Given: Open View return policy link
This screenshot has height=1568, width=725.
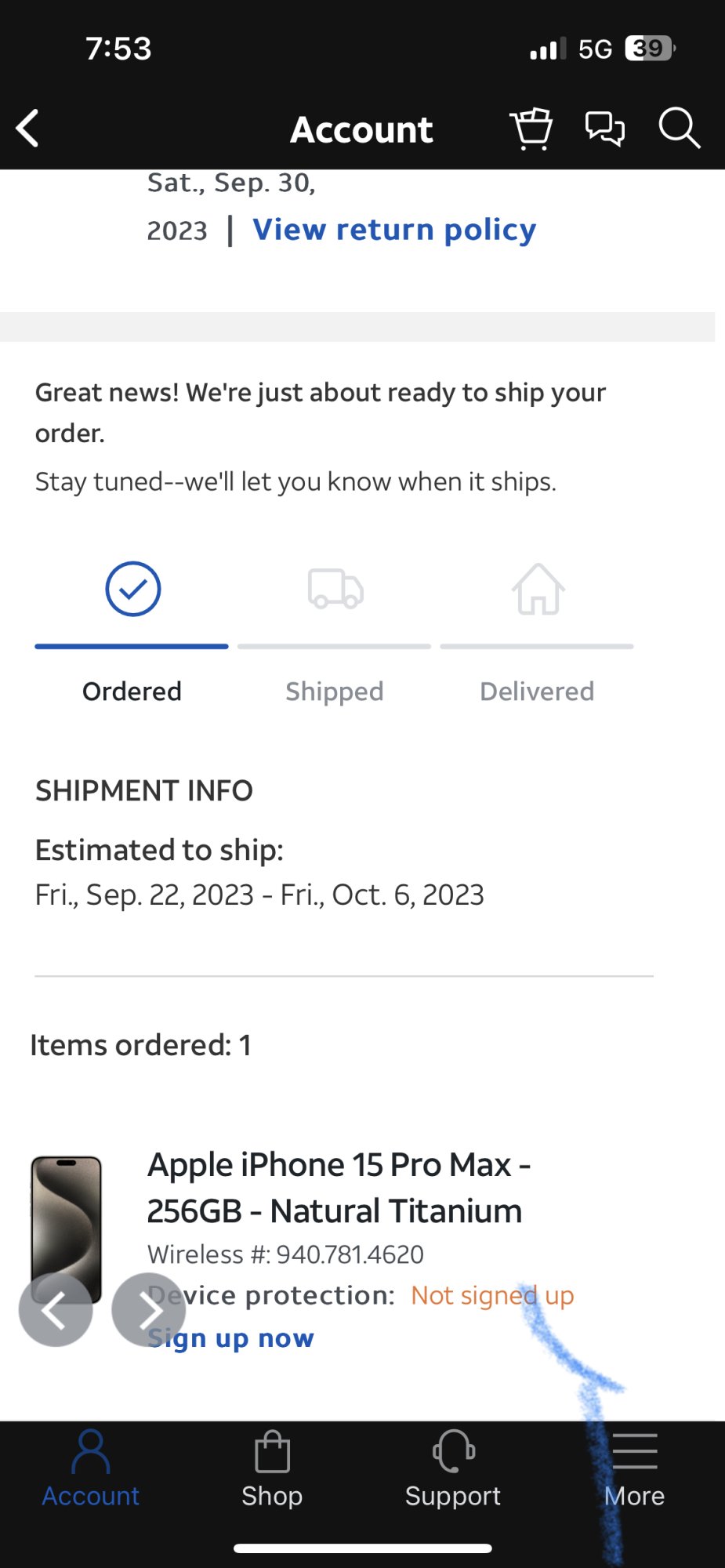Looking at the screenshot, I should tap(394, 230).
